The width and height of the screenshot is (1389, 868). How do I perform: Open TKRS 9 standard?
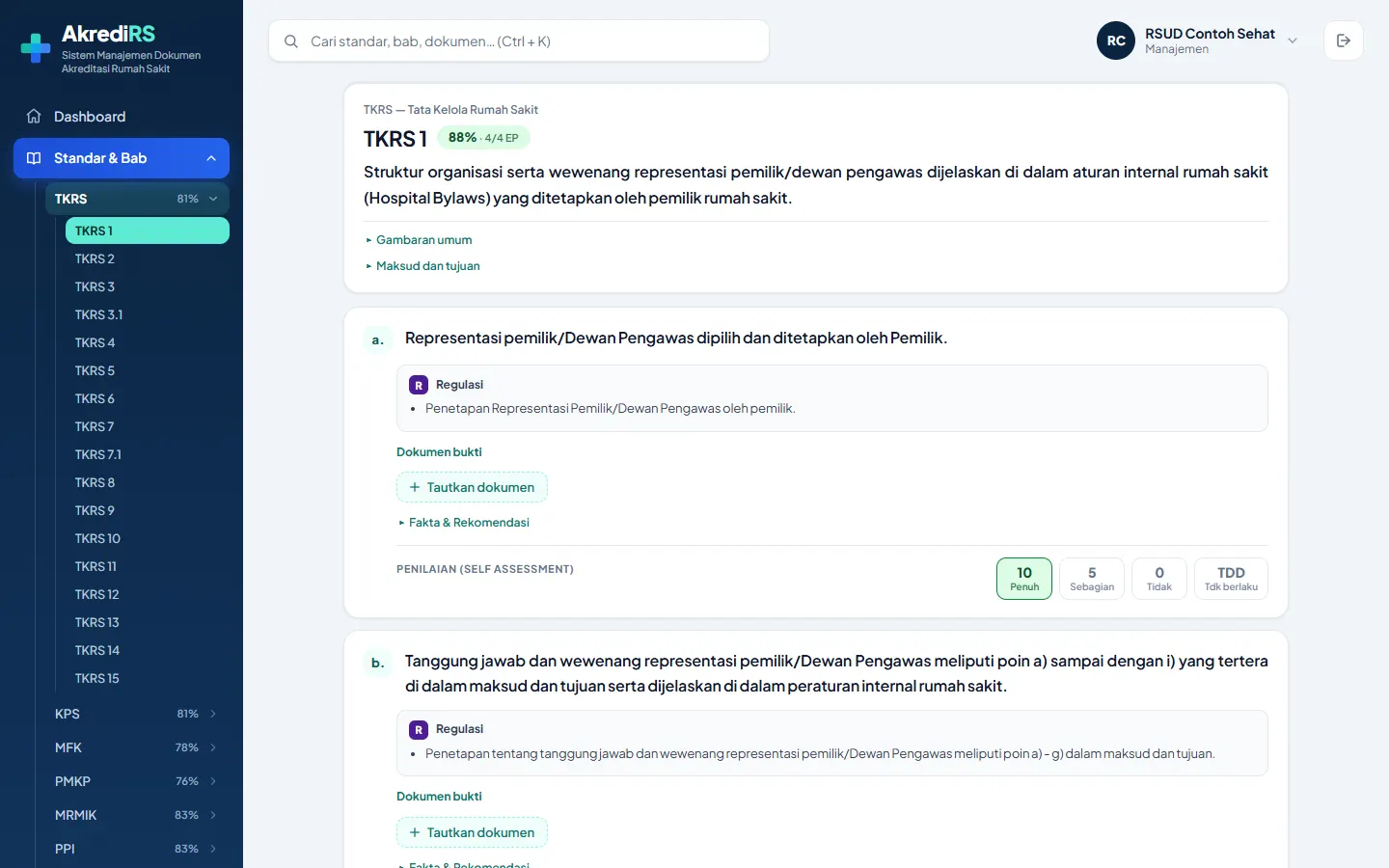click(x=148, y=510)
